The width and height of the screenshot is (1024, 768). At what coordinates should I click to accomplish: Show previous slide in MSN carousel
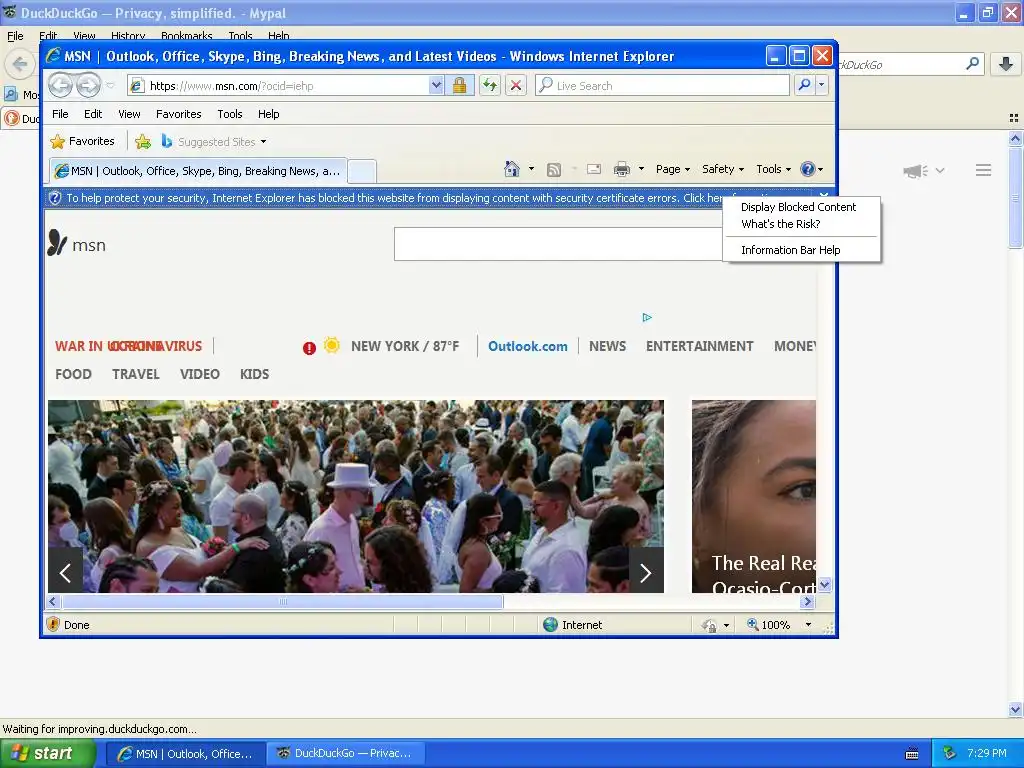pos(65,573)
